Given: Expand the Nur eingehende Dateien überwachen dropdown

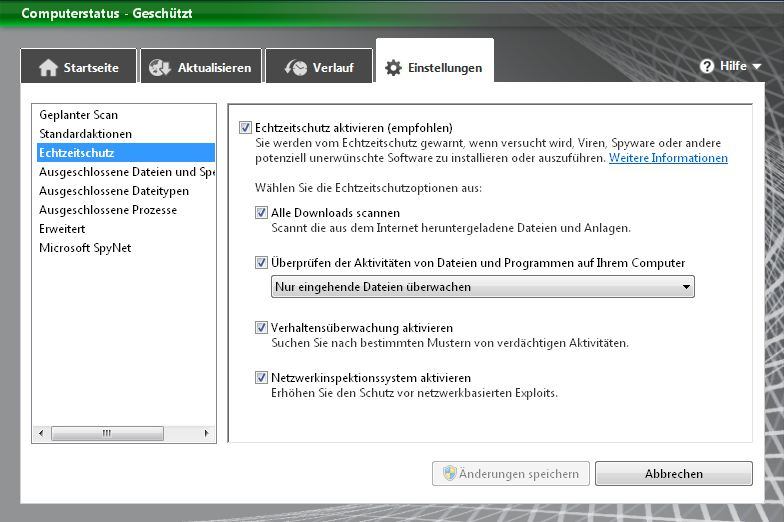Looking at the screenshot, I should [482, 286].
